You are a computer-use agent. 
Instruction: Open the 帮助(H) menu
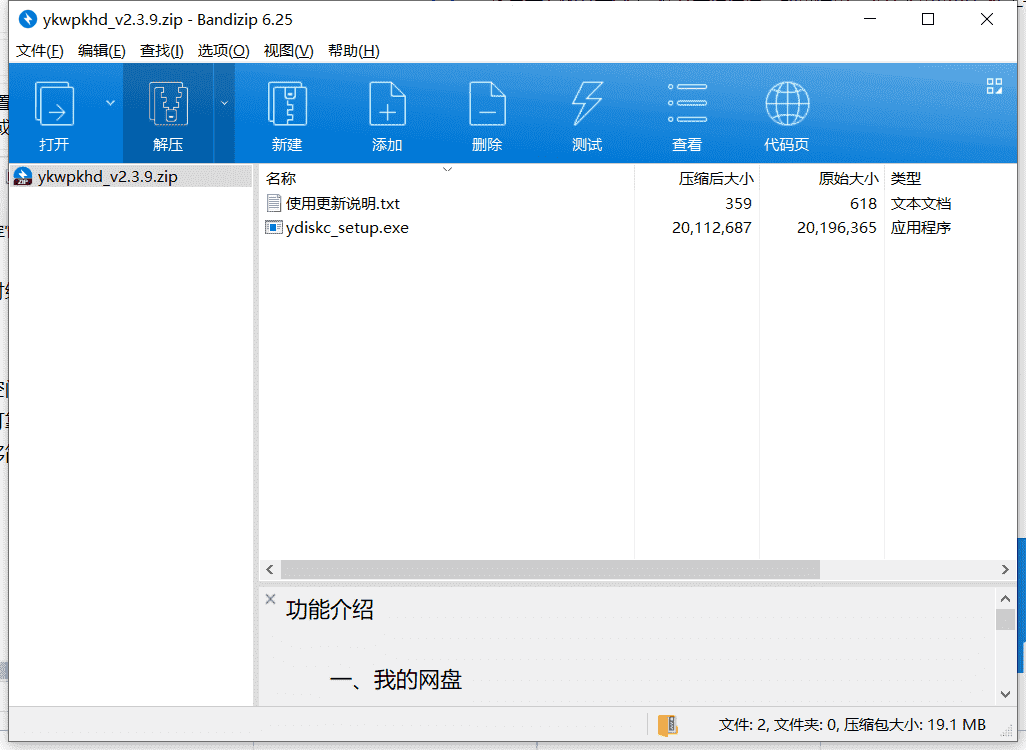point(353,51)
